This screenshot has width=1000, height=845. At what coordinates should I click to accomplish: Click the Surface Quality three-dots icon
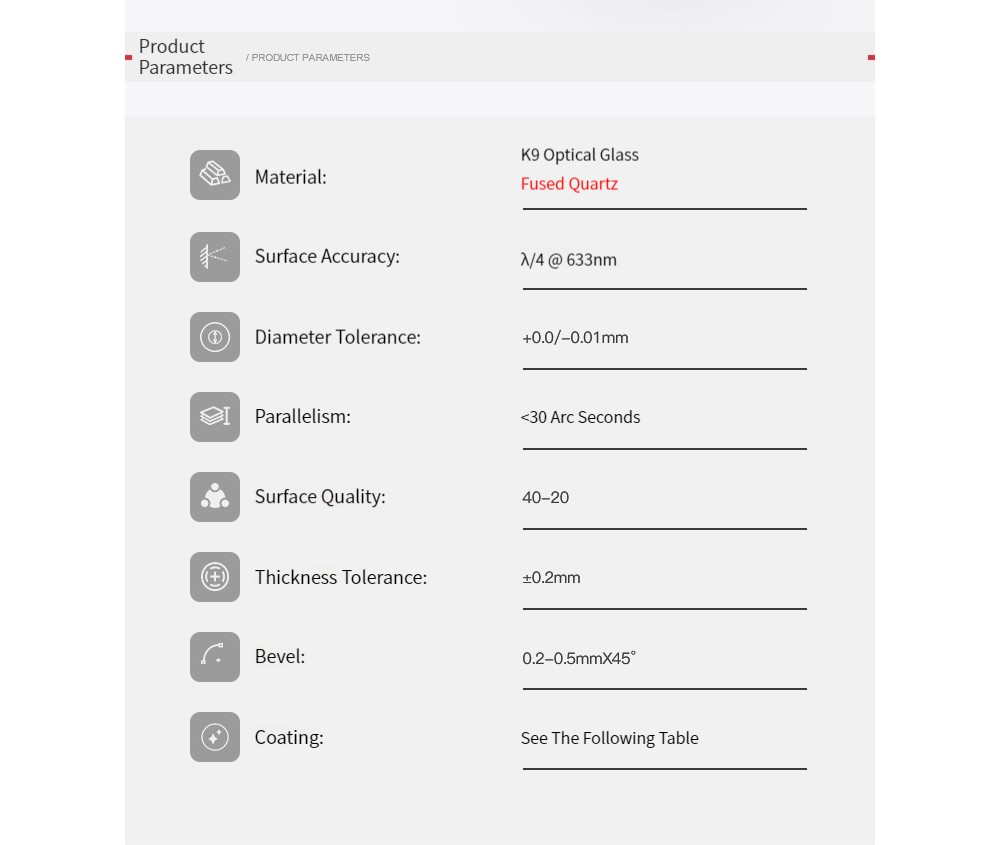[x=215, y=497]
